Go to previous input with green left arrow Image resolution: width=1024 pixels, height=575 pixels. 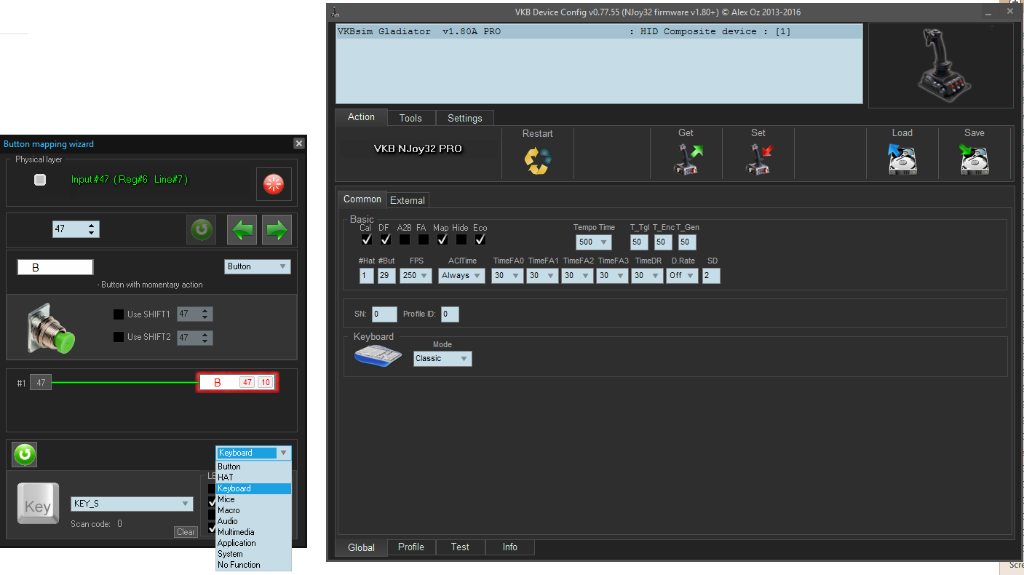[x=242, y=229]
